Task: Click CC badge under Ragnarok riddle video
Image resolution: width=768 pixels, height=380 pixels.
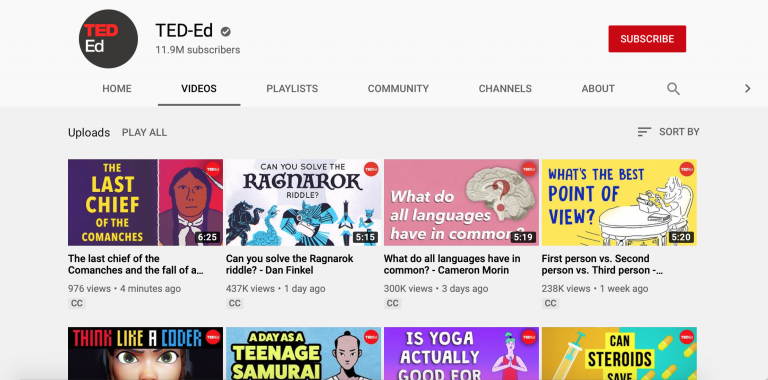Action: click(x=235, y=304)
